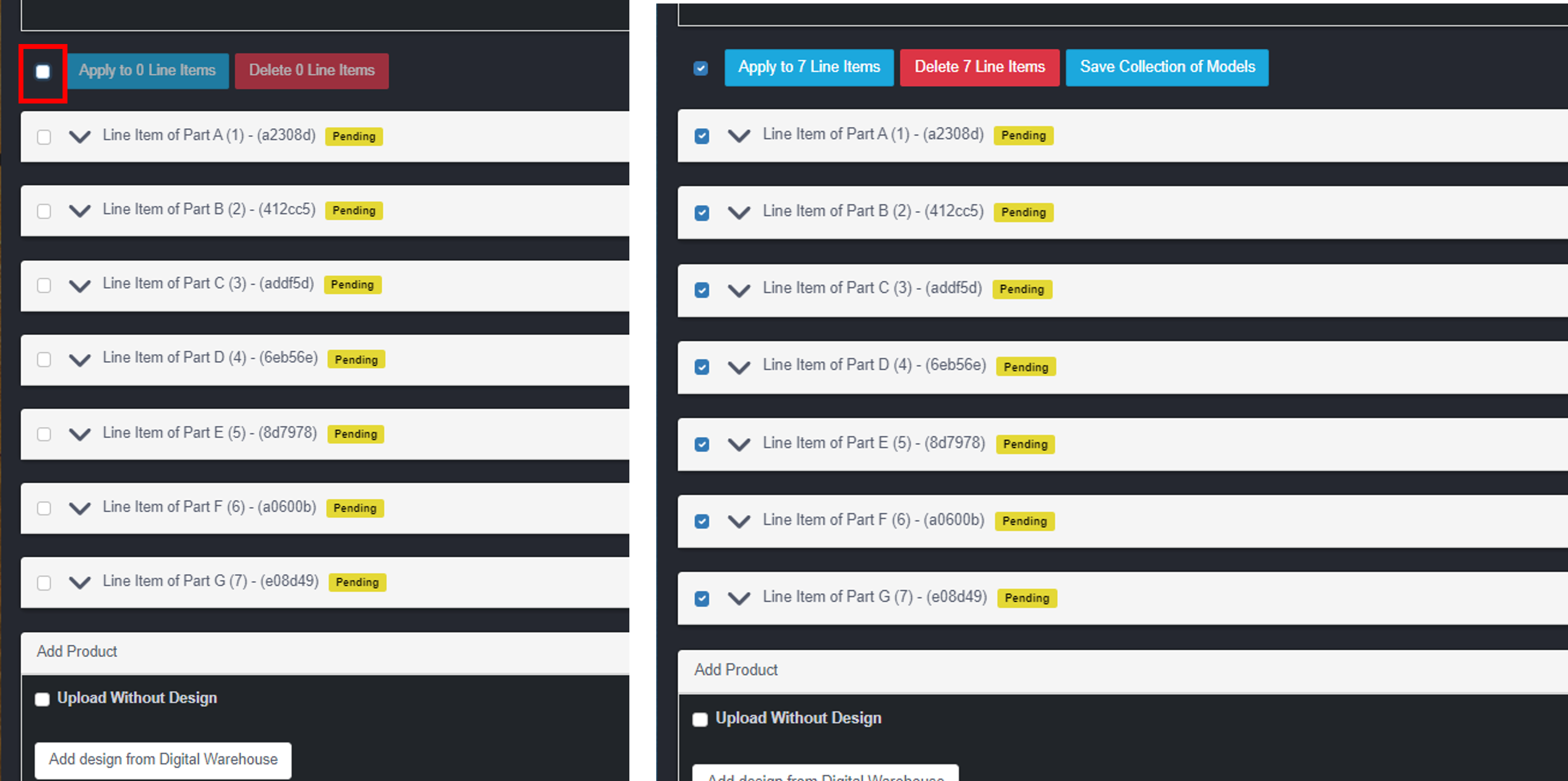Click Pending badge on Part E, left panel

355,434
